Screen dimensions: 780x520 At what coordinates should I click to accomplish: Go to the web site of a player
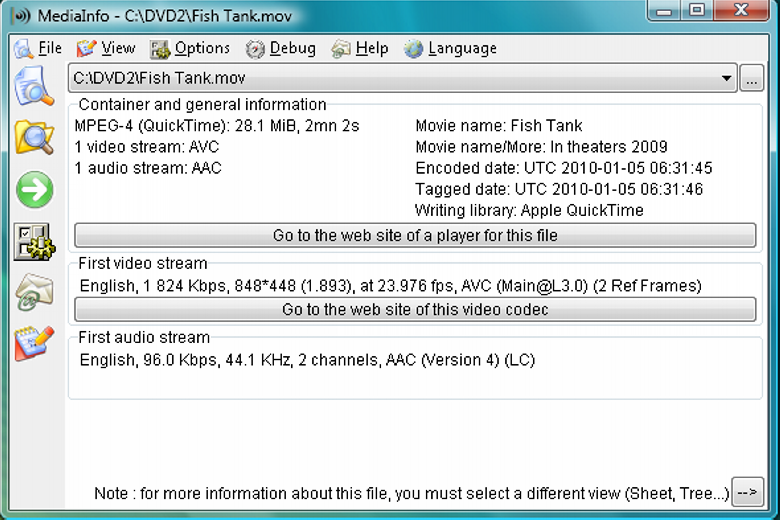click(x=415, y=235)
